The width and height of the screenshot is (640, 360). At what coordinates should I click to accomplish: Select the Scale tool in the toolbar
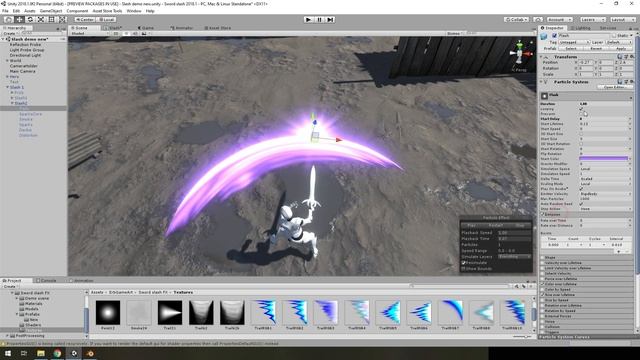(41, 19)
